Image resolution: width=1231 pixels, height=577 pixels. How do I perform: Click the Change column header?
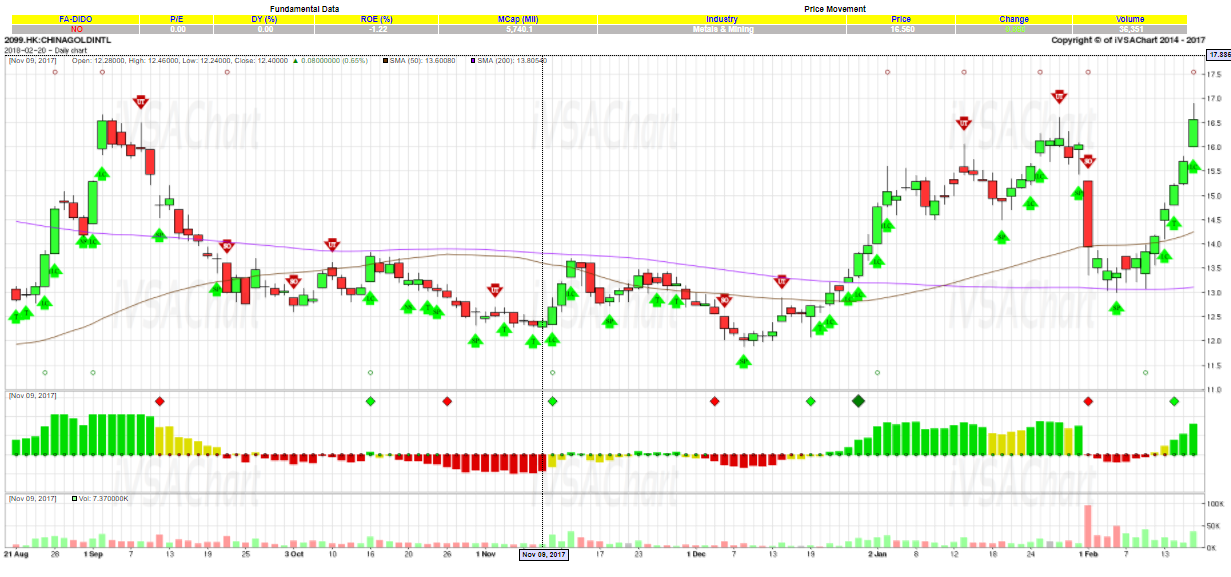click(1014, 20)
